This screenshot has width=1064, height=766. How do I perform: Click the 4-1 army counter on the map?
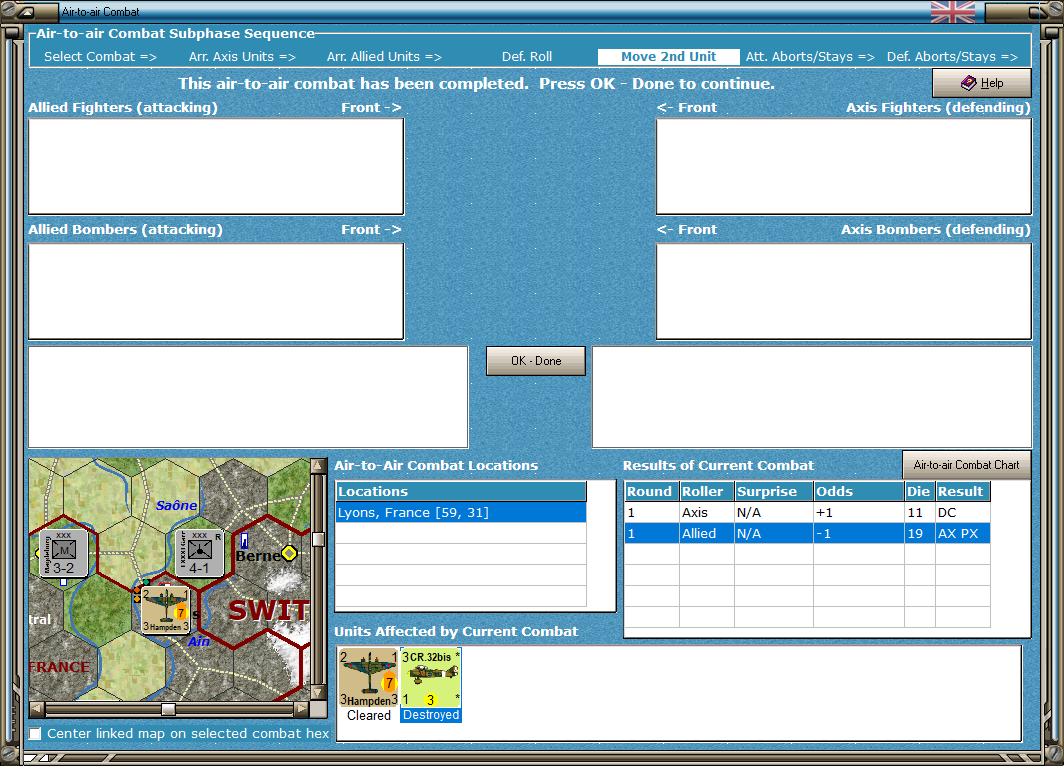point(200,554)
